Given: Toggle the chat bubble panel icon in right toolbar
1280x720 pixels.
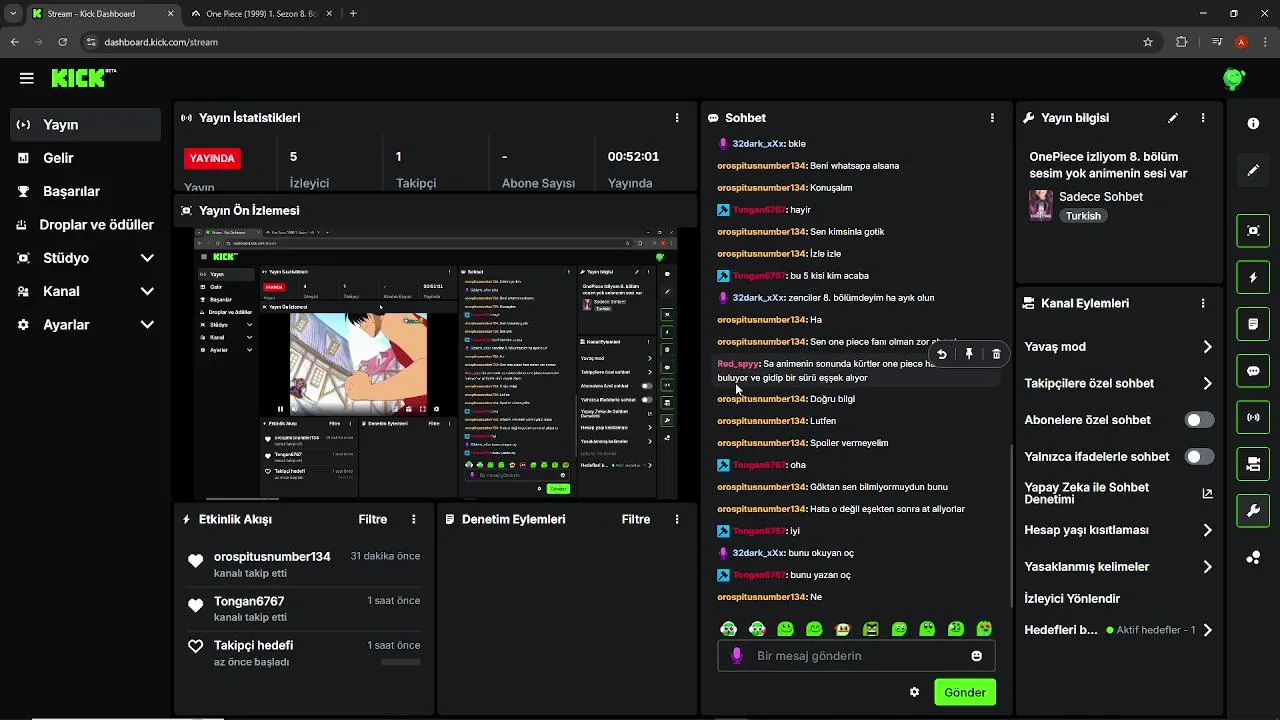Looking at the screenshot, I should point(1253,371).
